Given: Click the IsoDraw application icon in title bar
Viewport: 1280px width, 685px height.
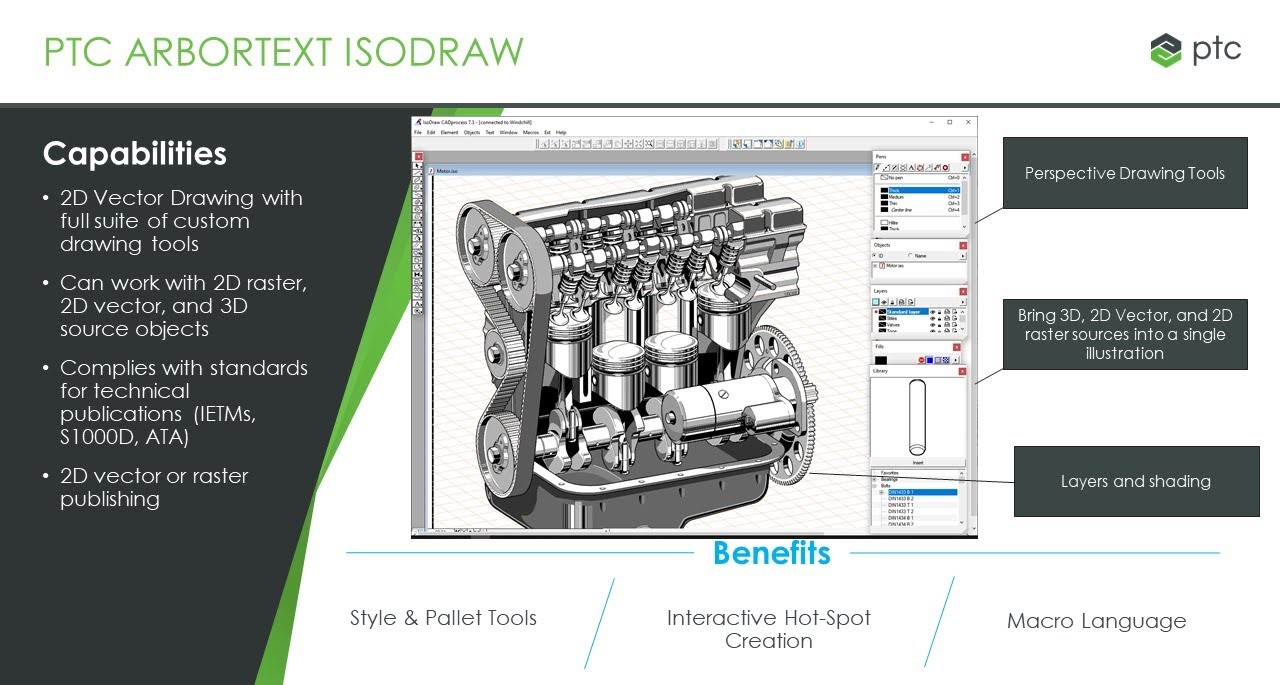Looking at the screenshot, I should coord(418,122).
